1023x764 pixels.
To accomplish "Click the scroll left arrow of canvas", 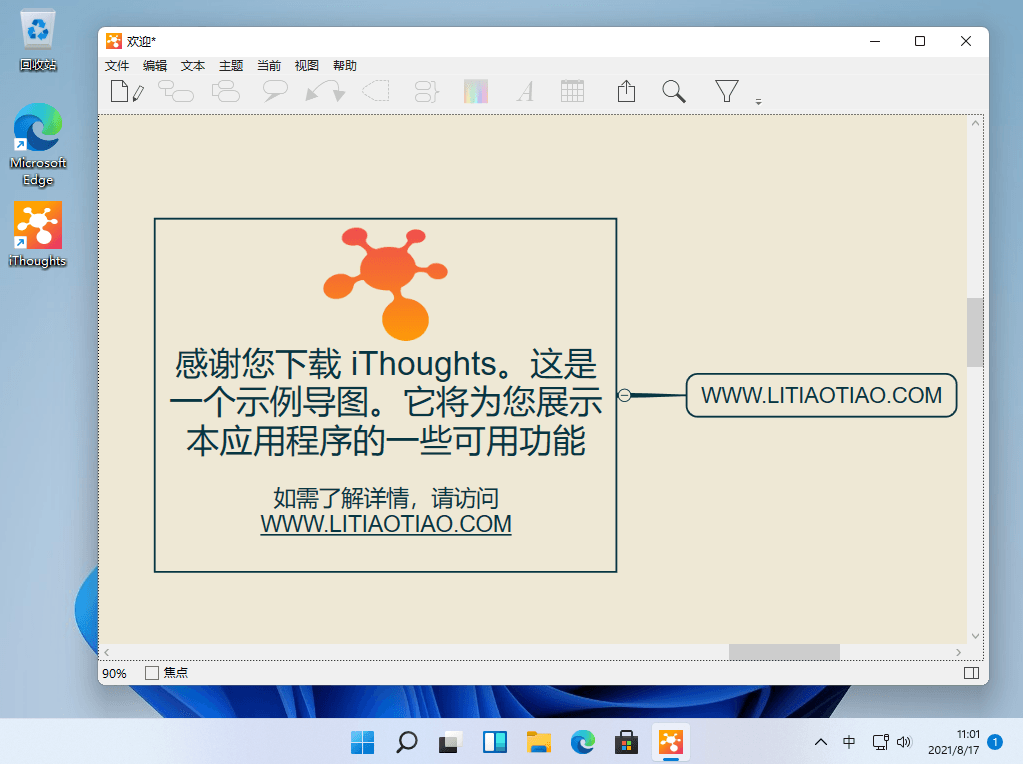I will tap(106, 652).
